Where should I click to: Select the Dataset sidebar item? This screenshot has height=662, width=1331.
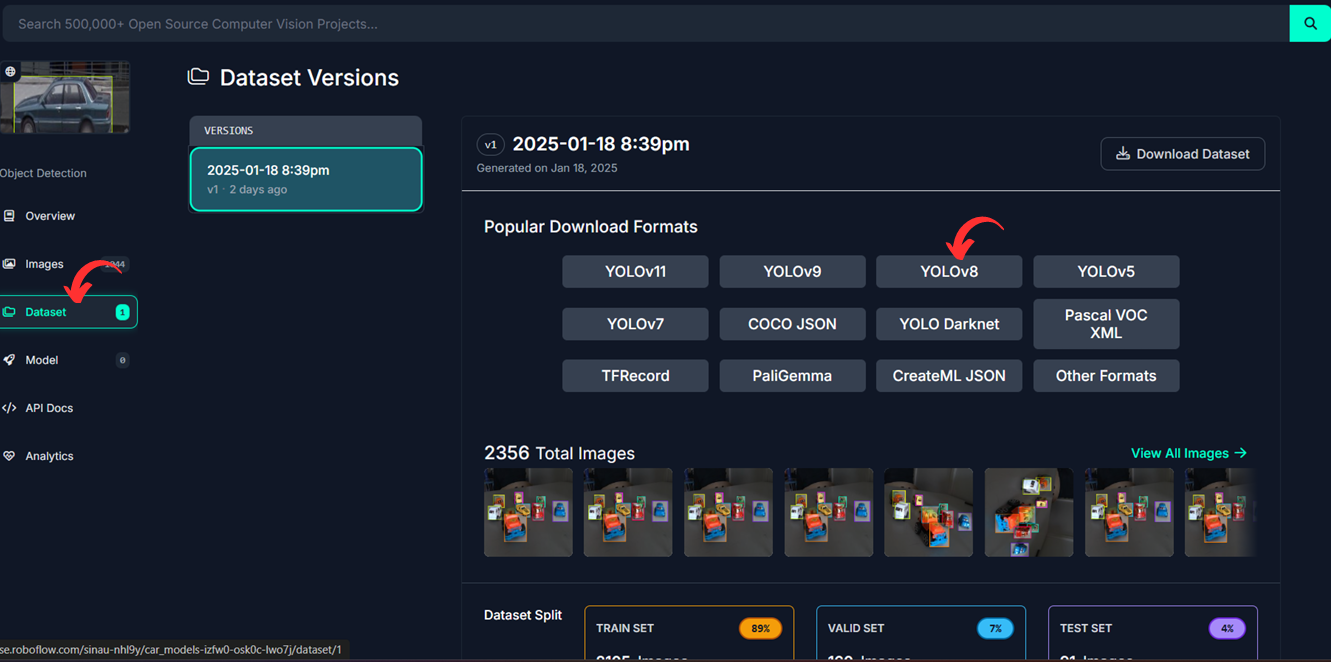68,312
